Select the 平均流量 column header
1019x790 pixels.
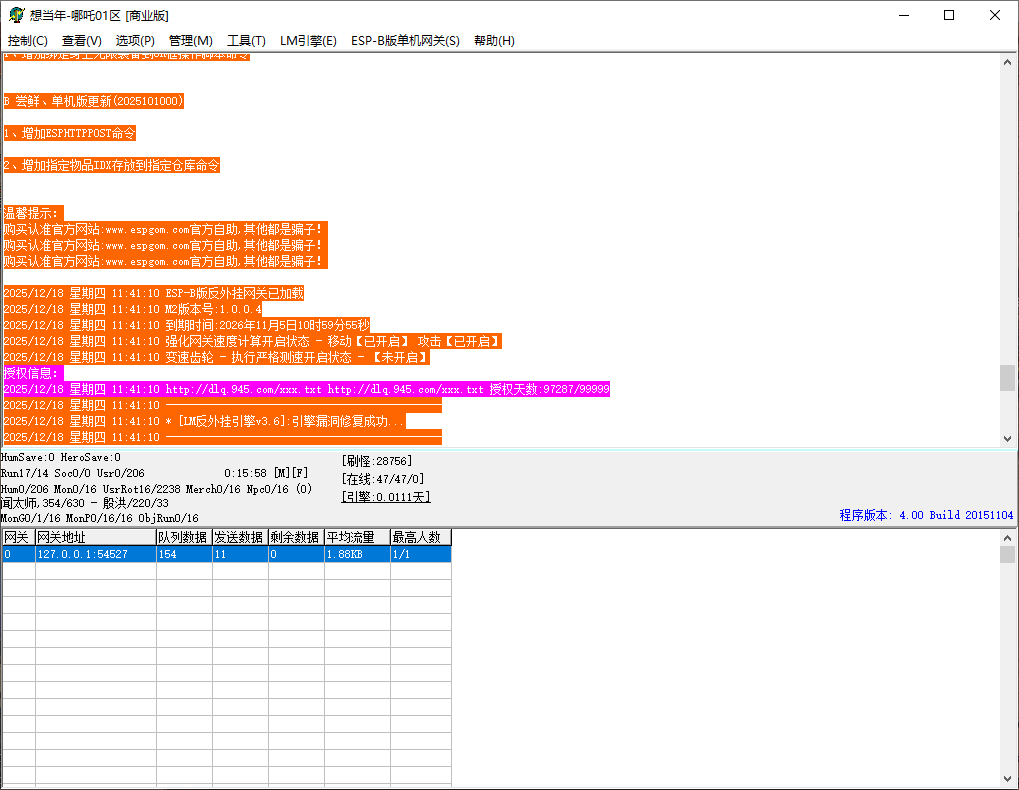356,538
